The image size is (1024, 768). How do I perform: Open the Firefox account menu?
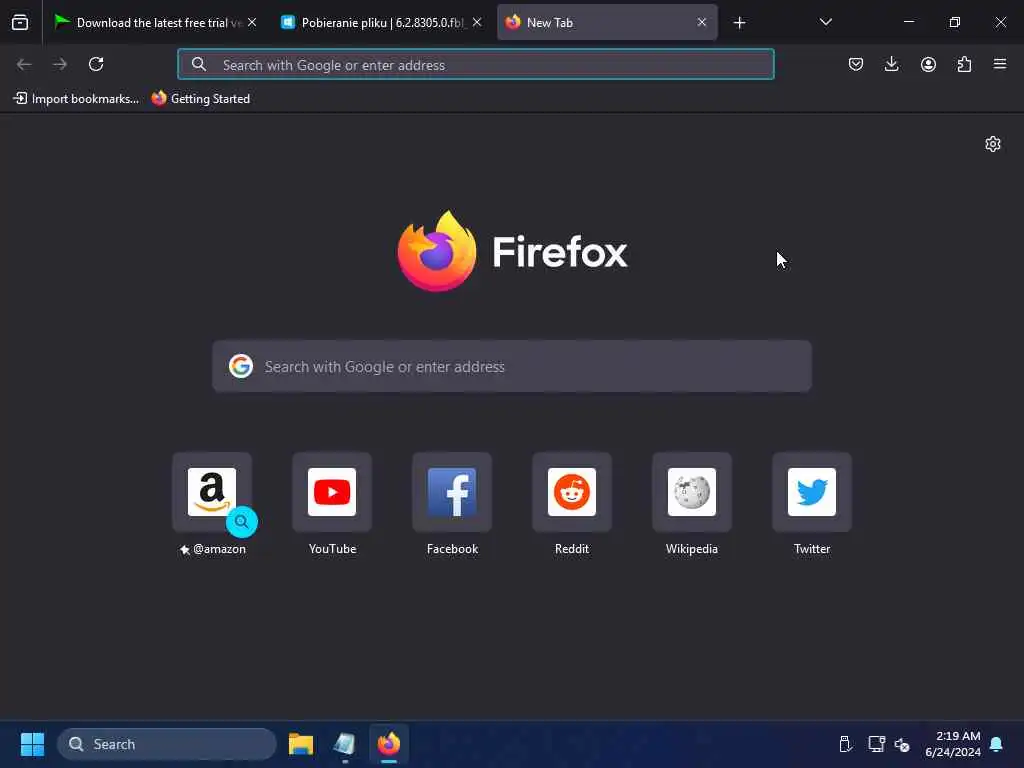tap(928, 64)
